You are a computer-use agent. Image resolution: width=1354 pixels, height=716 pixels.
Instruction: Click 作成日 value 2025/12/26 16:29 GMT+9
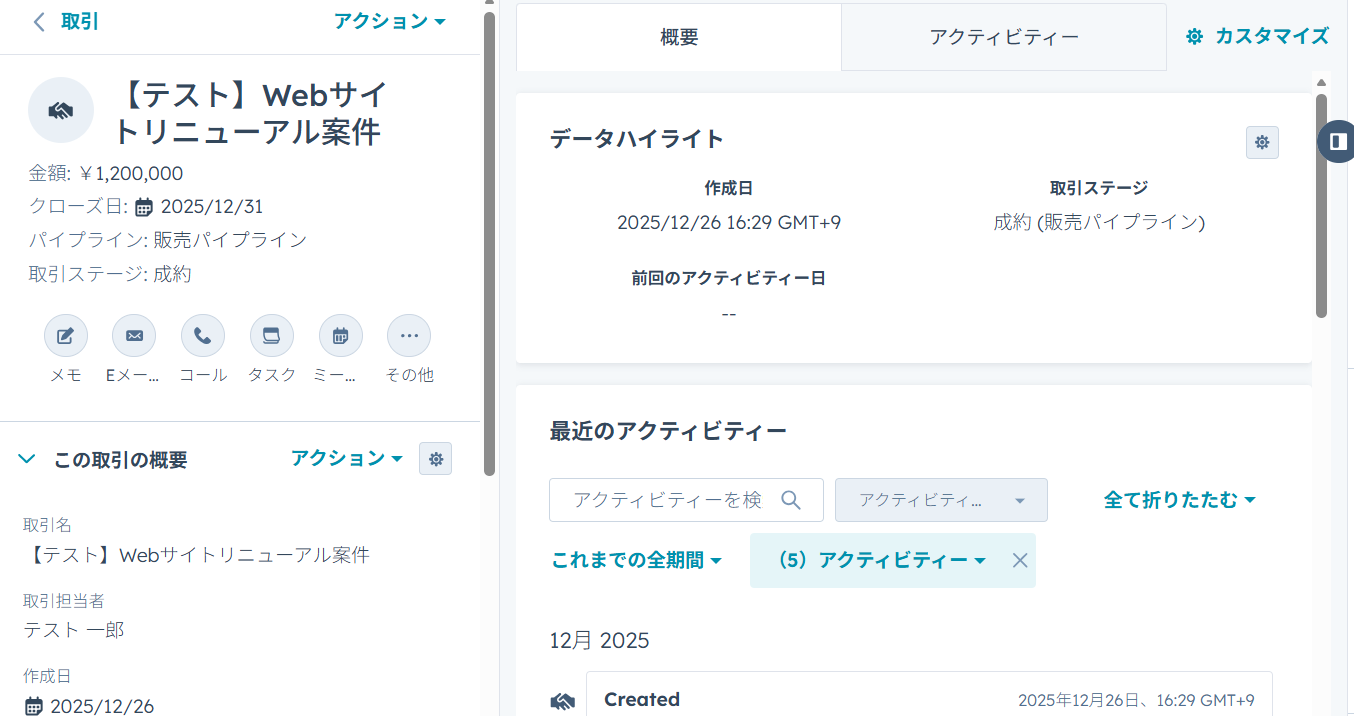729,222
